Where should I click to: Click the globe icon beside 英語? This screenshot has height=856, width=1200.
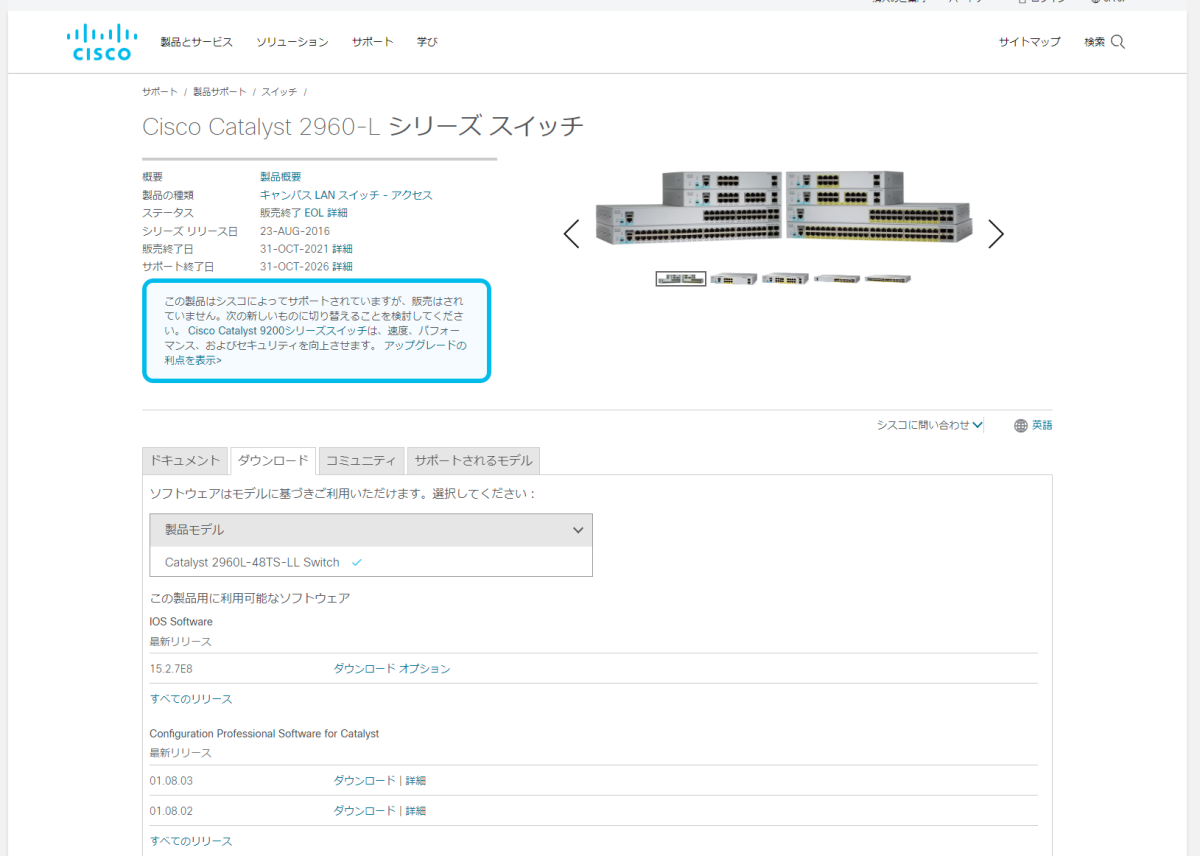[x=1020, y=426]
